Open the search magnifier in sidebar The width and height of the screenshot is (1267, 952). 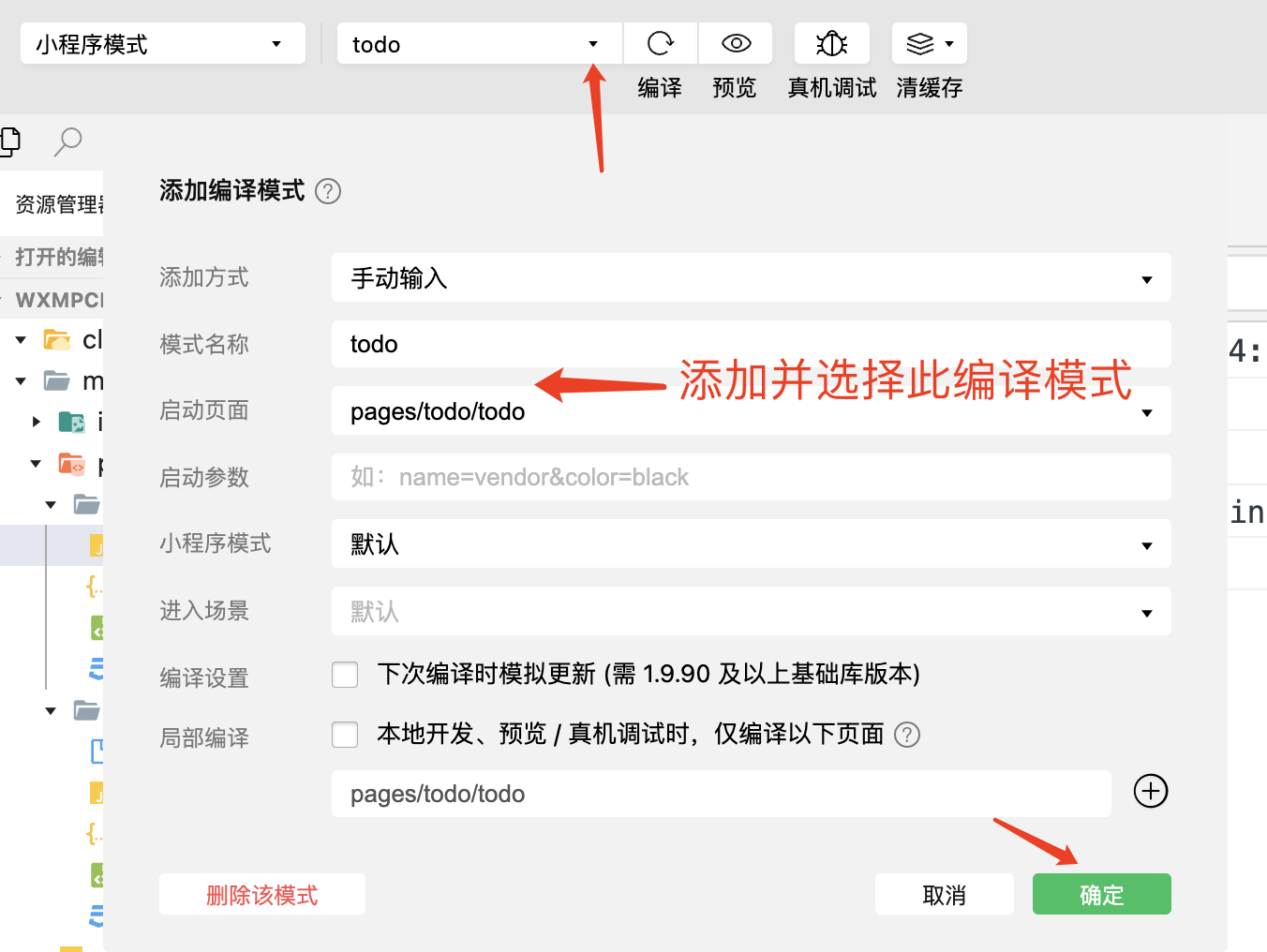67,141
